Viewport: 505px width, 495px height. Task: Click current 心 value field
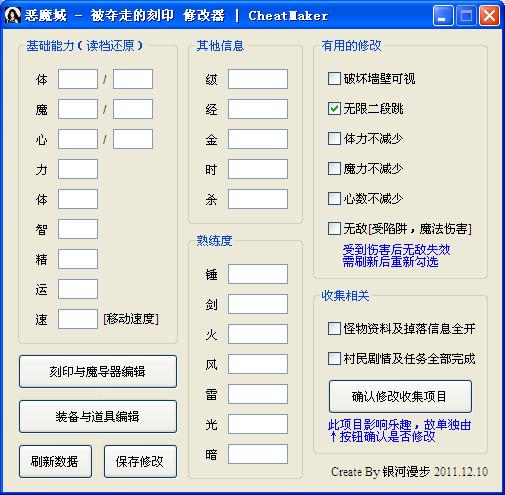coord(78,139)
